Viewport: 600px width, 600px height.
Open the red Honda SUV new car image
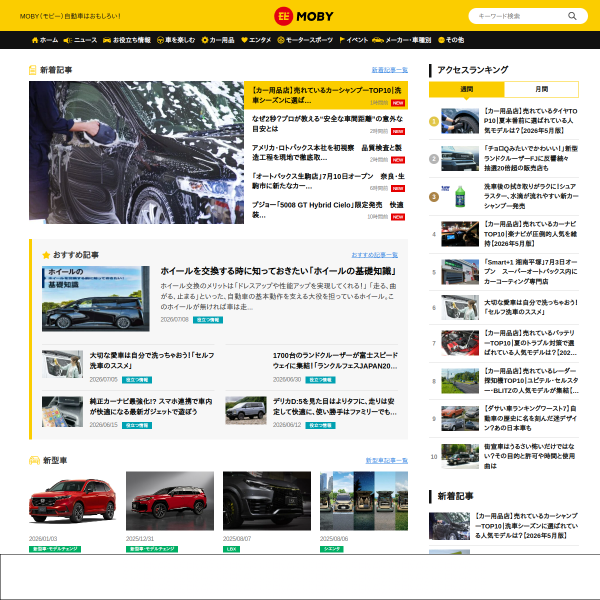(73, 501)
